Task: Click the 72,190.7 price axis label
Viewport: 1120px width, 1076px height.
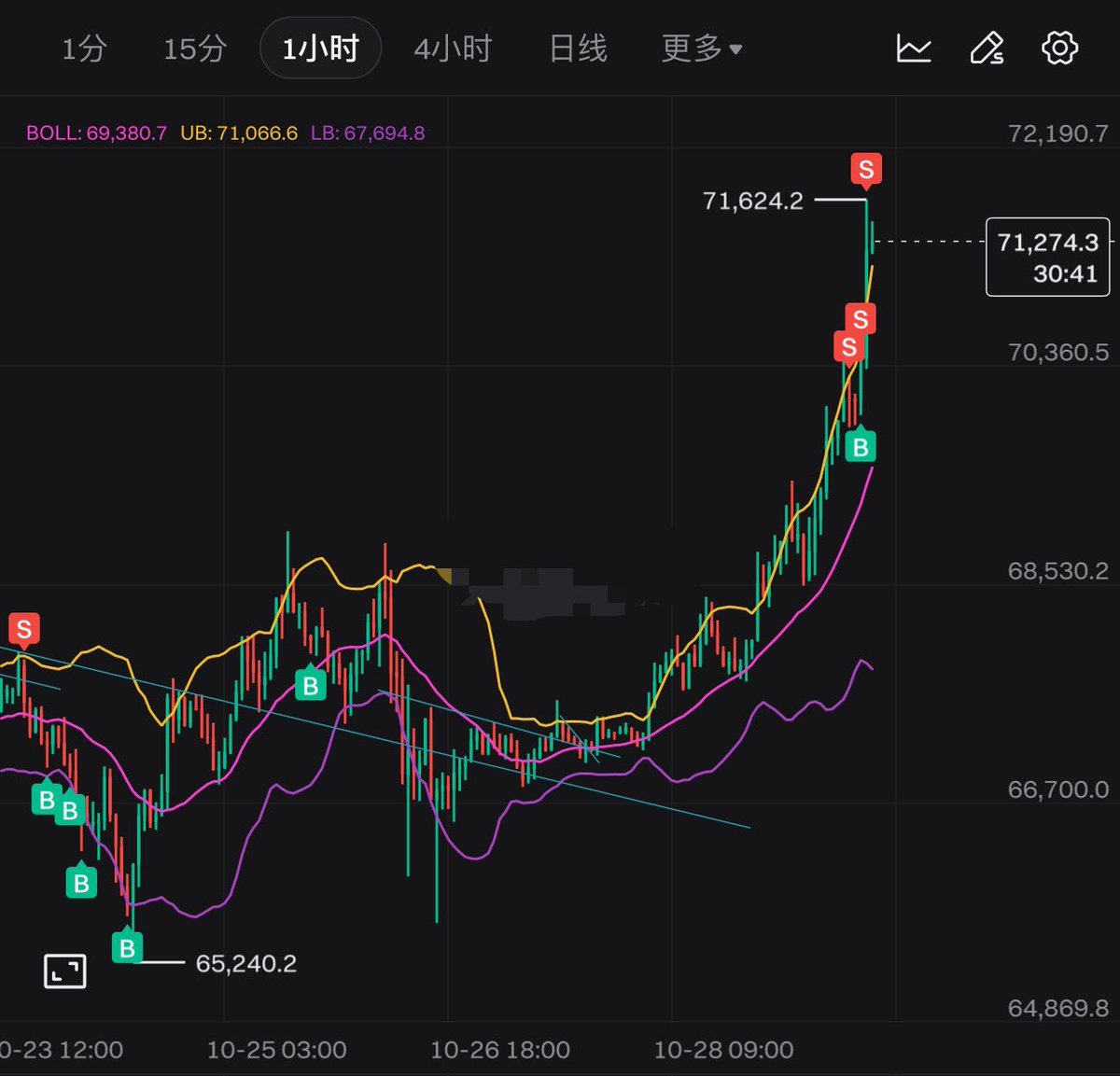Action: coord(1058,133)
